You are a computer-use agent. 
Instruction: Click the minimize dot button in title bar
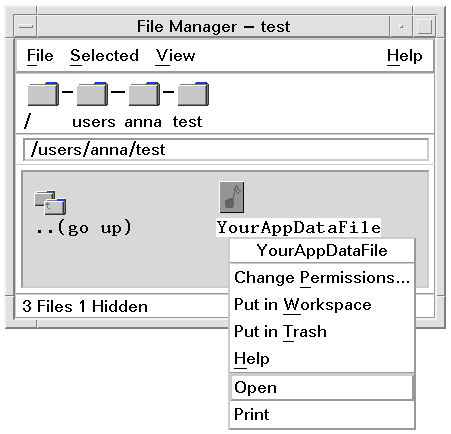[x=401, y=26]
